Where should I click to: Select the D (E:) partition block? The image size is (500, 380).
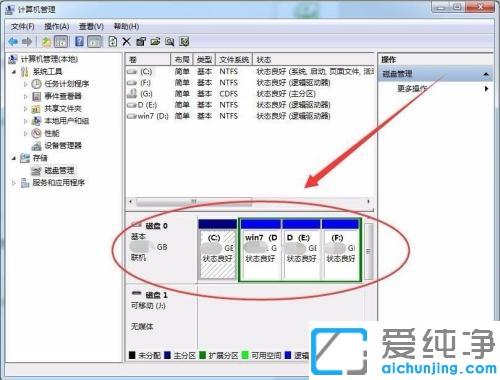tap(302, 249)
